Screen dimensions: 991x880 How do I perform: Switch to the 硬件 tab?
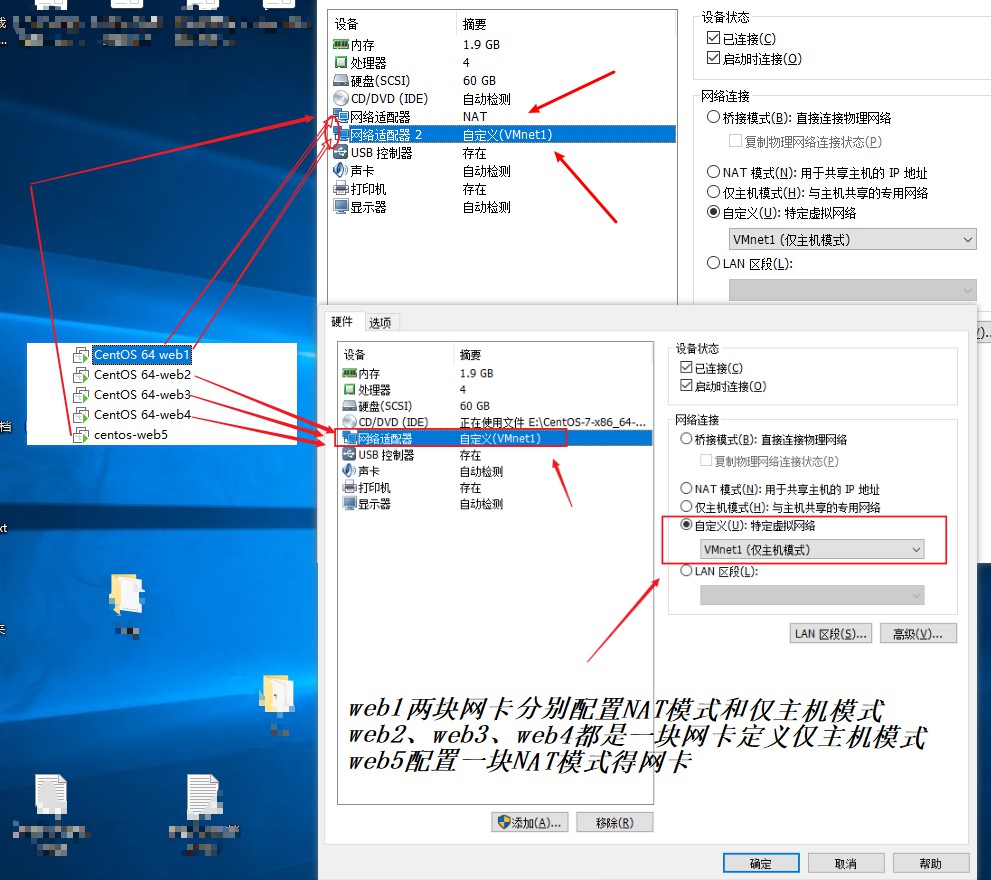(x=343, y=322)
